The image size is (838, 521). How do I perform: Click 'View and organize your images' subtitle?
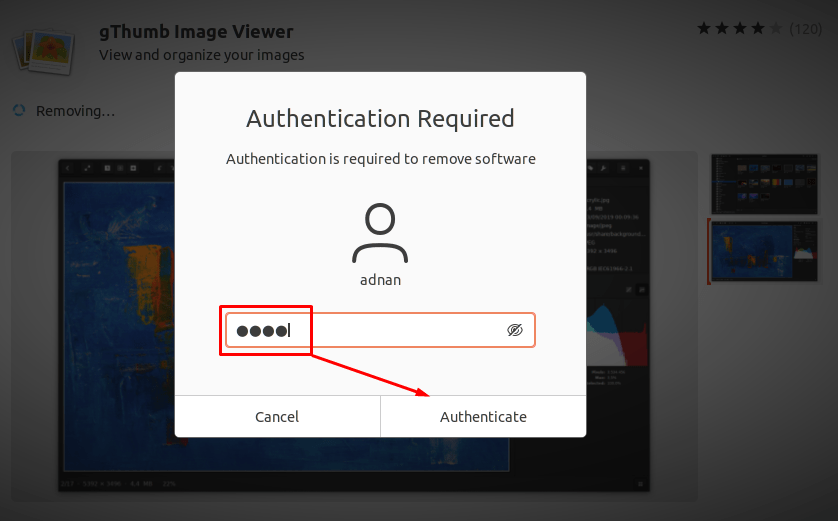point(201,55)
